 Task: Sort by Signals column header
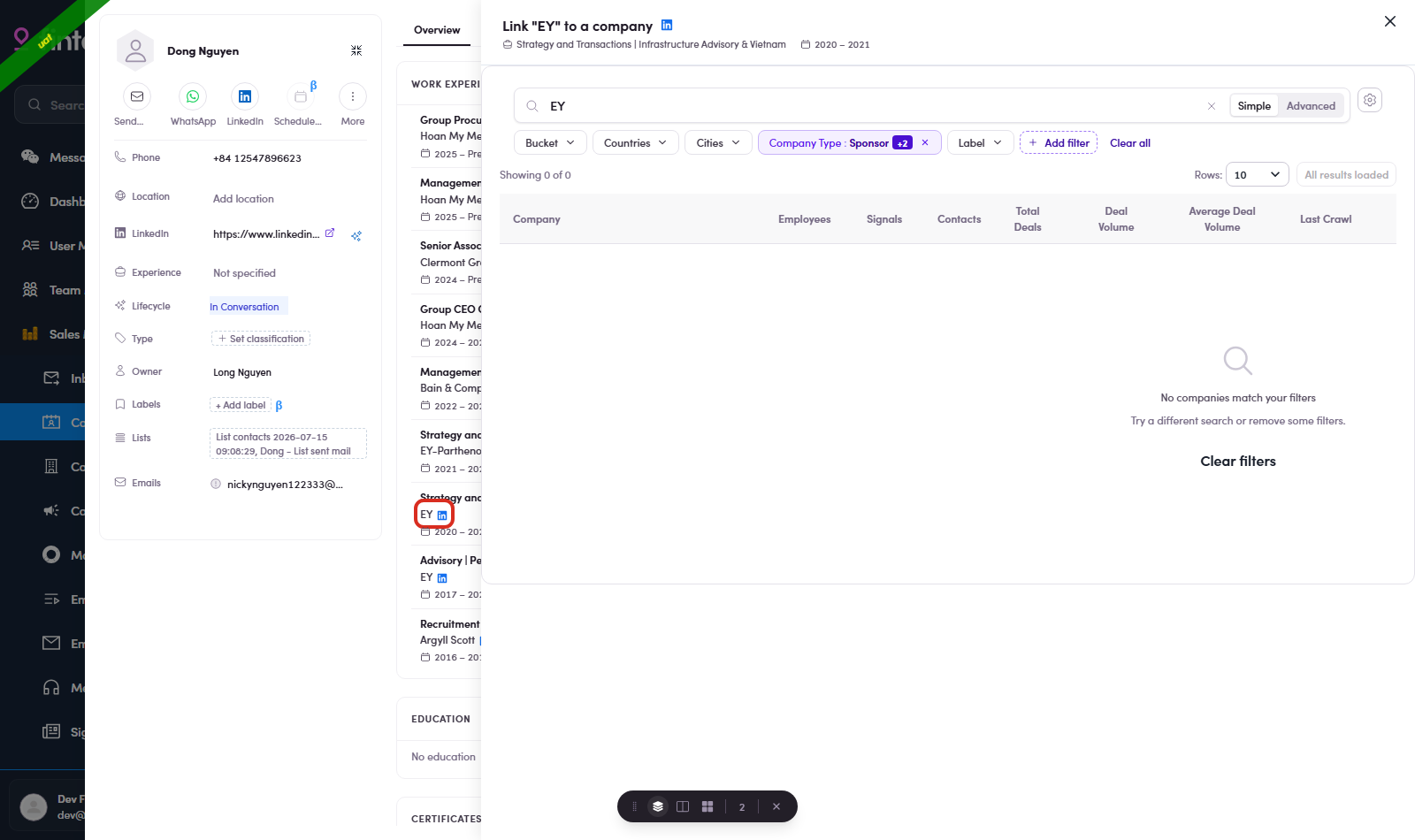pos(884,219)
